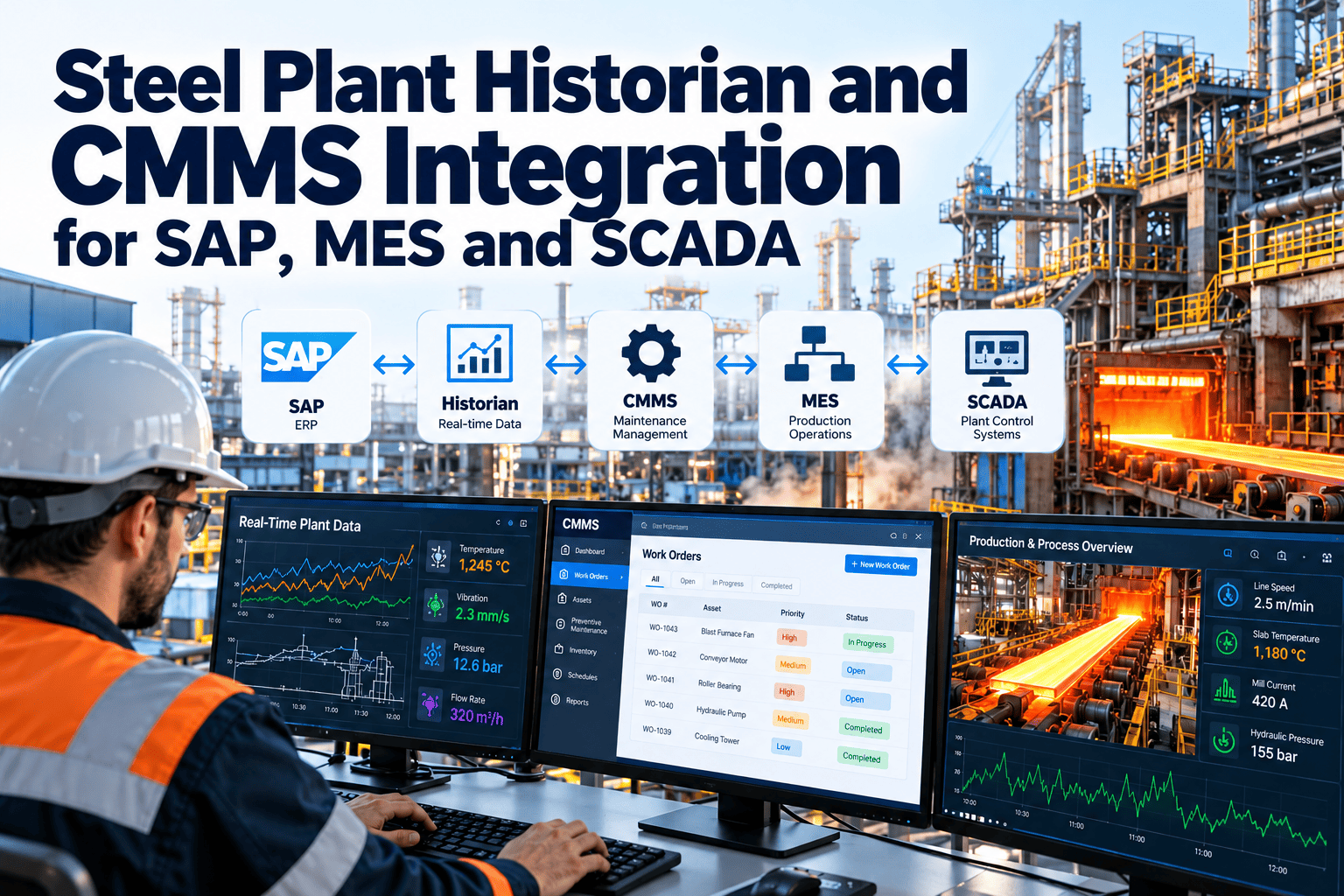Click the Mill Current bar icon
Viewport: 1344px width, 896px height.
[1225, 691]
